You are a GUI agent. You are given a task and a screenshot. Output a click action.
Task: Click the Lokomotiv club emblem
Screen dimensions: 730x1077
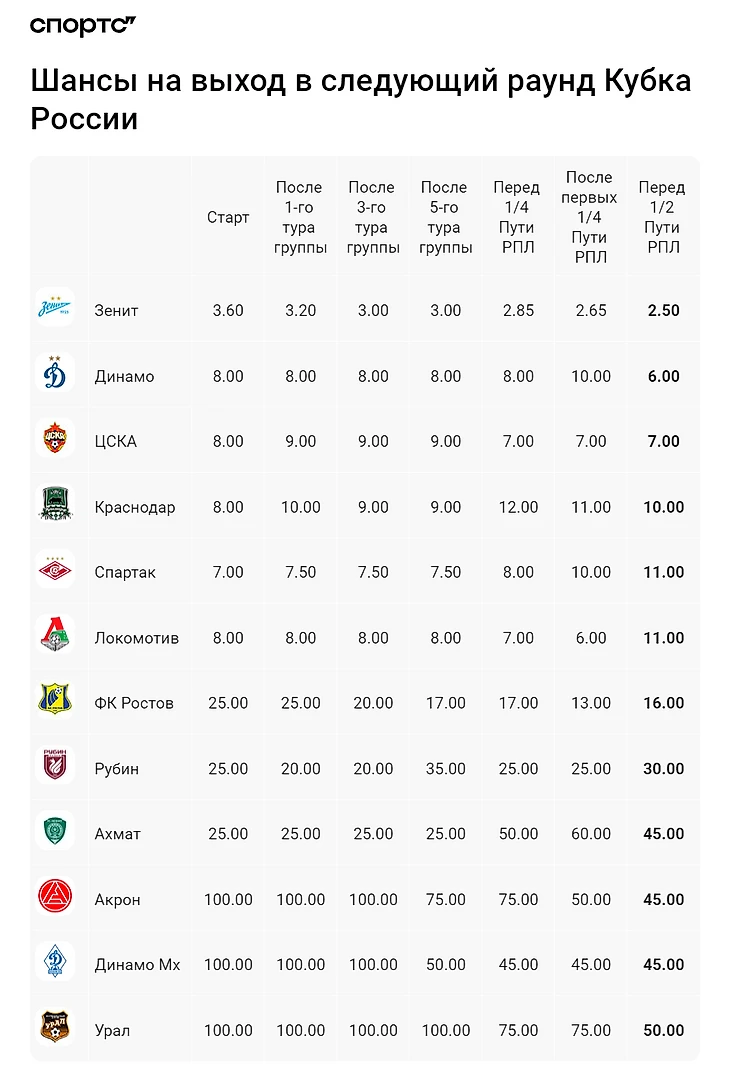[55, 637]
